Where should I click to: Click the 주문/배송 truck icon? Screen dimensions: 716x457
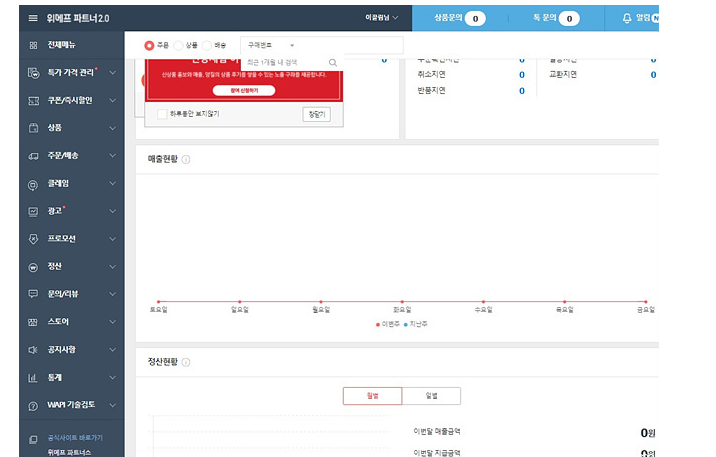pos(33,156)
